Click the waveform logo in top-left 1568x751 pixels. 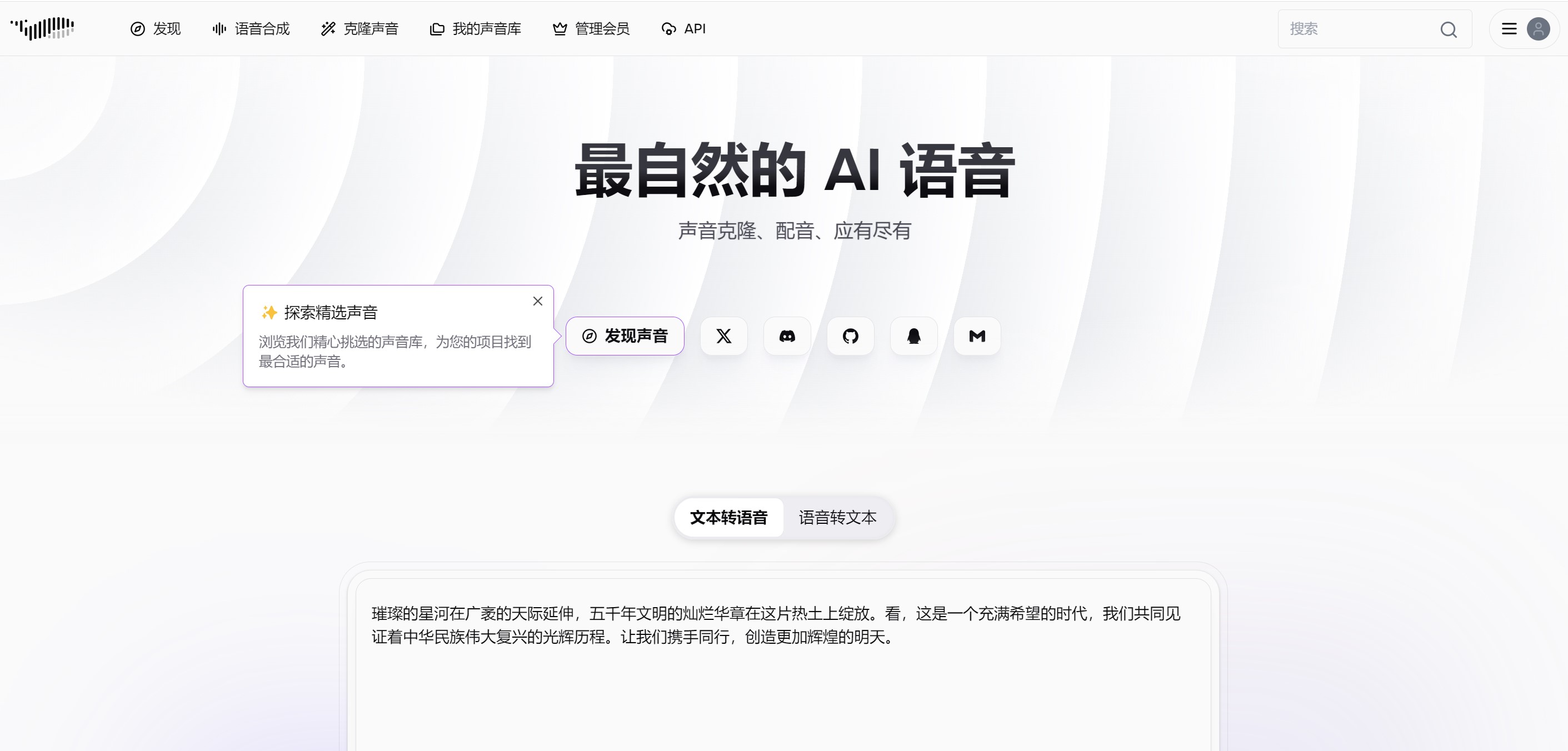pos(43,28)
